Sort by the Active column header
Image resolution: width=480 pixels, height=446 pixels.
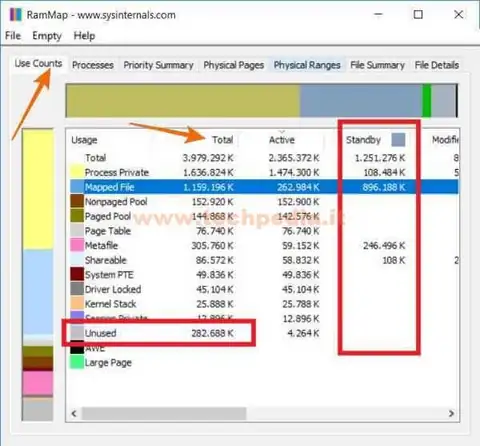coord(282,140)
